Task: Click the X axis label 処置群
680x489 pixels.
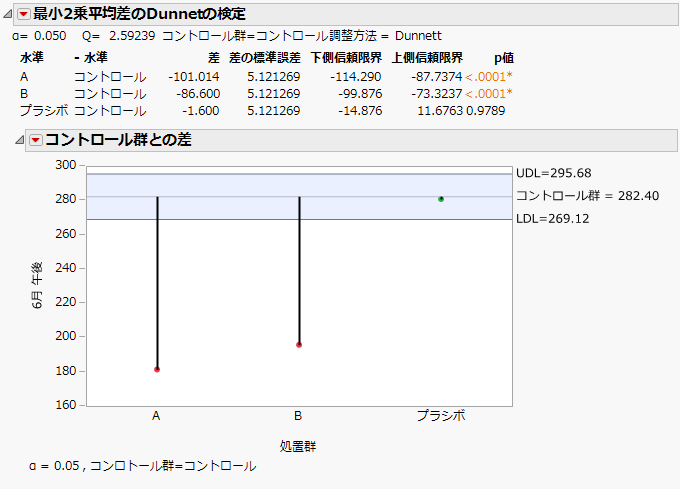Action: pyautogui.click(x=298, y=446)
